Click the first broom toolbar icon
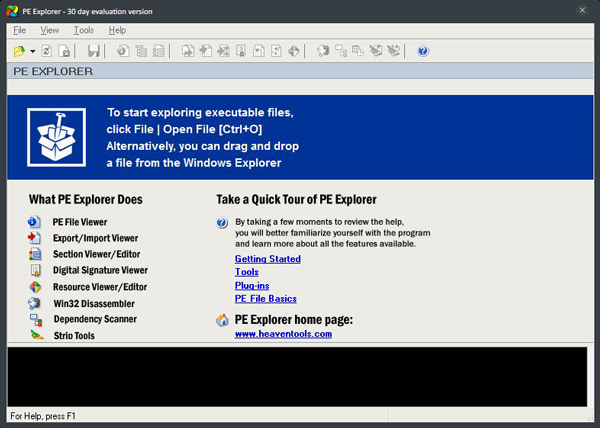 [x=376, y=51]
